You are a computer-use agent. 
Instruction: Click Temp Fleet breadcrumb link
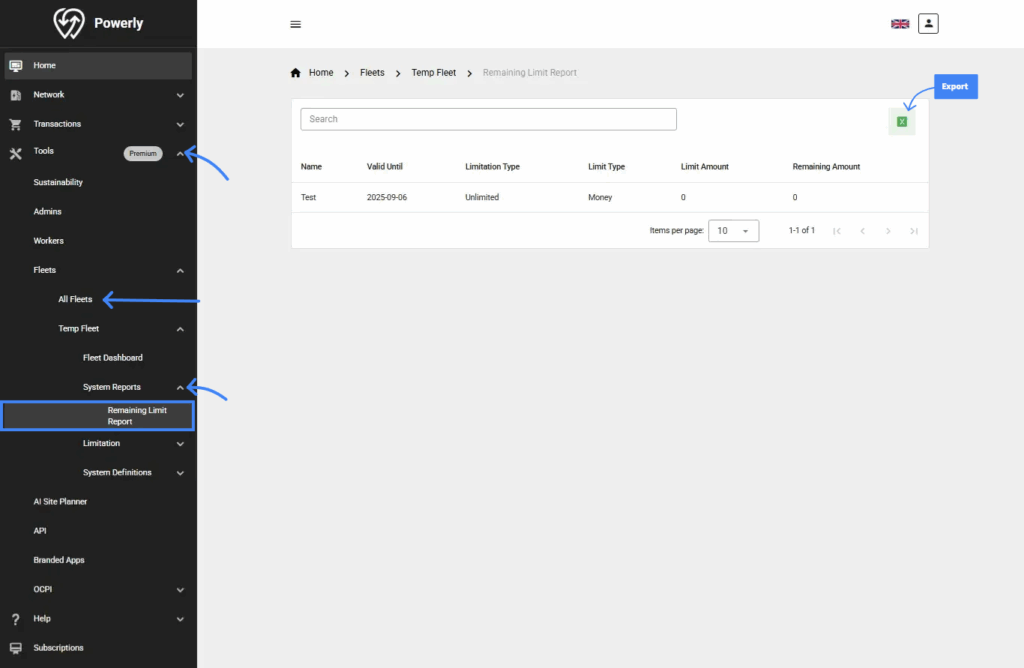tap(433, 73)
